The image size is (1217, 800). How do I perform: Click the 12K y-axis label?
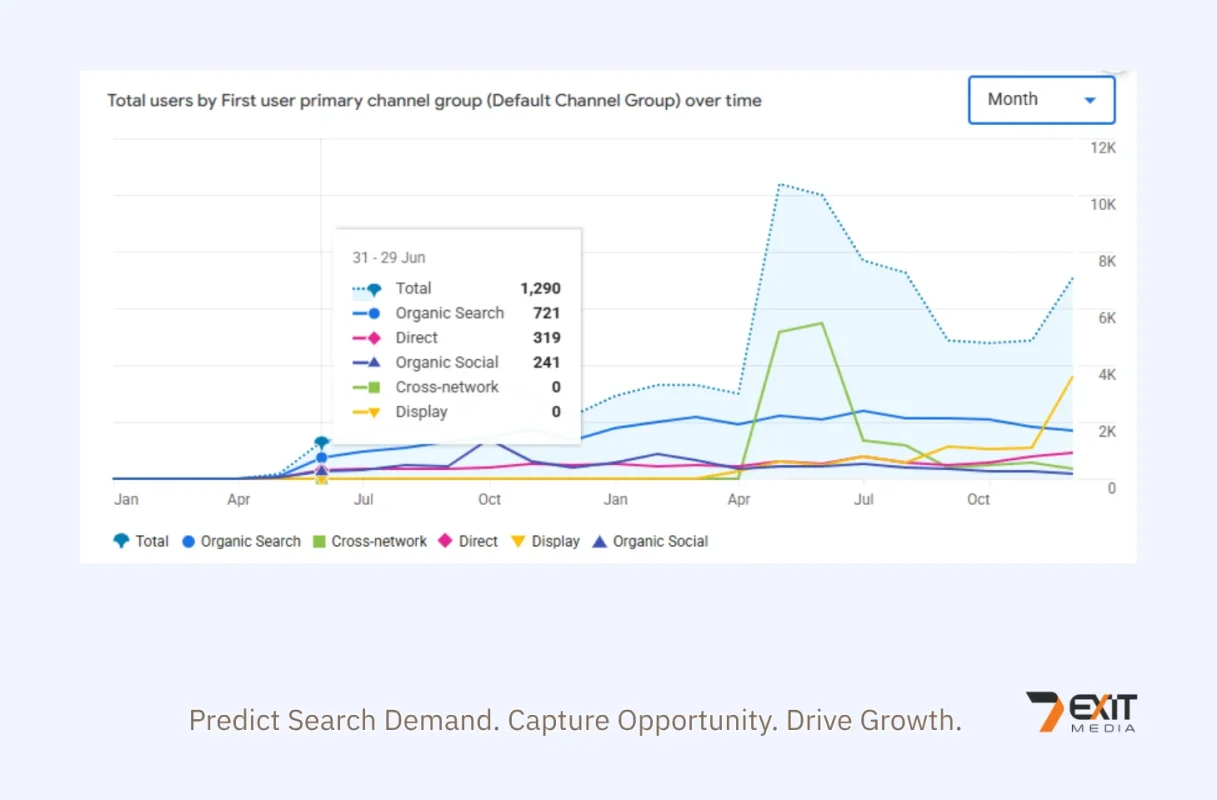[x=1103, y=148]
